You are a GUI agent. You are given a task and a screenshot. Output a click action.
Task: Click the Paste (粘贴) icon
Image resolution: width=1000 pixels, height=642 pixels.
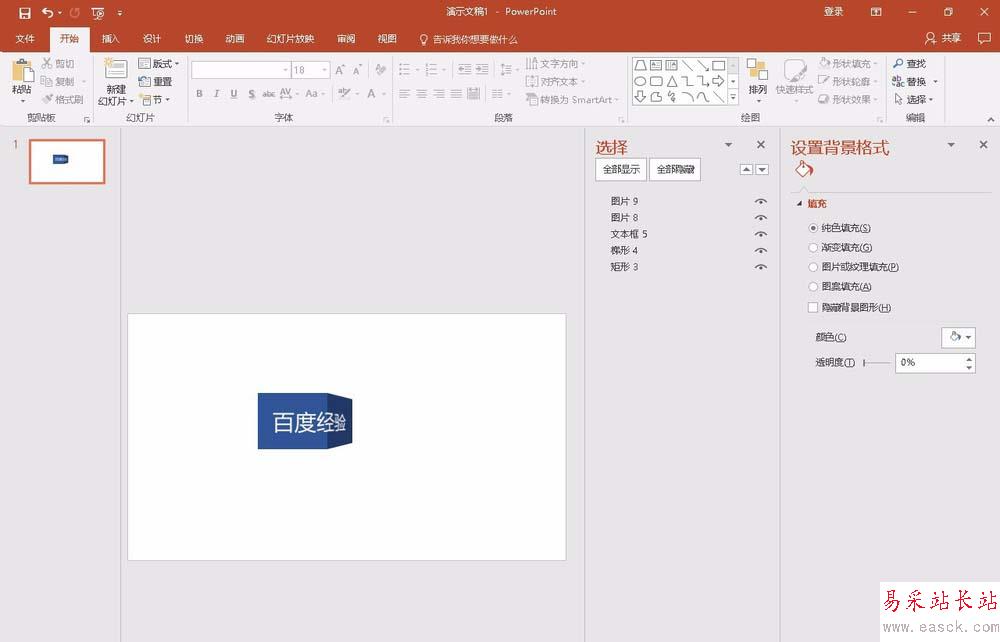pyautogui.click(x=21, y=73)
